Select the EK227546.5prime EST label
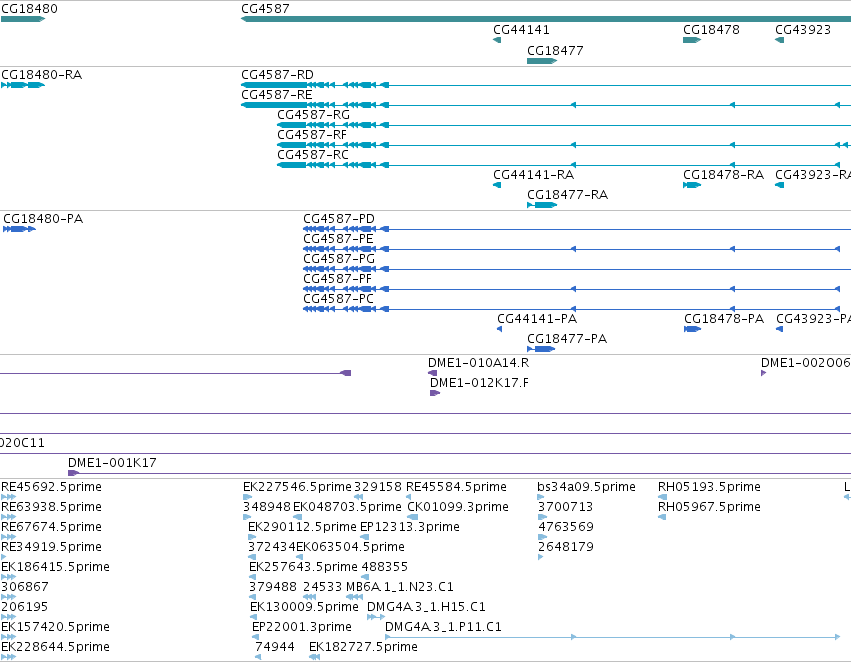The height and width of the screenshot is (662, 851). point(297,487)
